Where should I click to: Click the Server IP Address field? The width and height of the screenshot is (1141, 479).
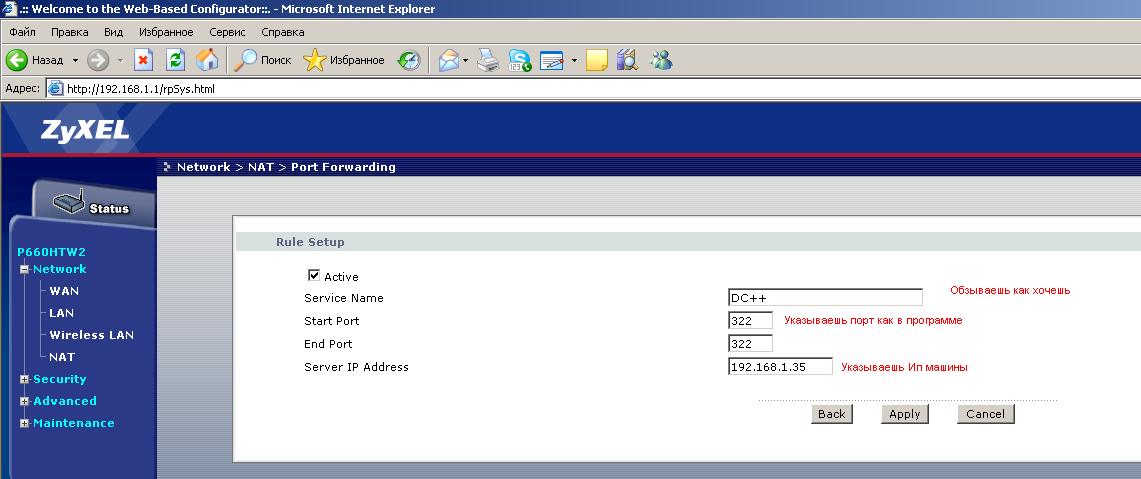780,367
